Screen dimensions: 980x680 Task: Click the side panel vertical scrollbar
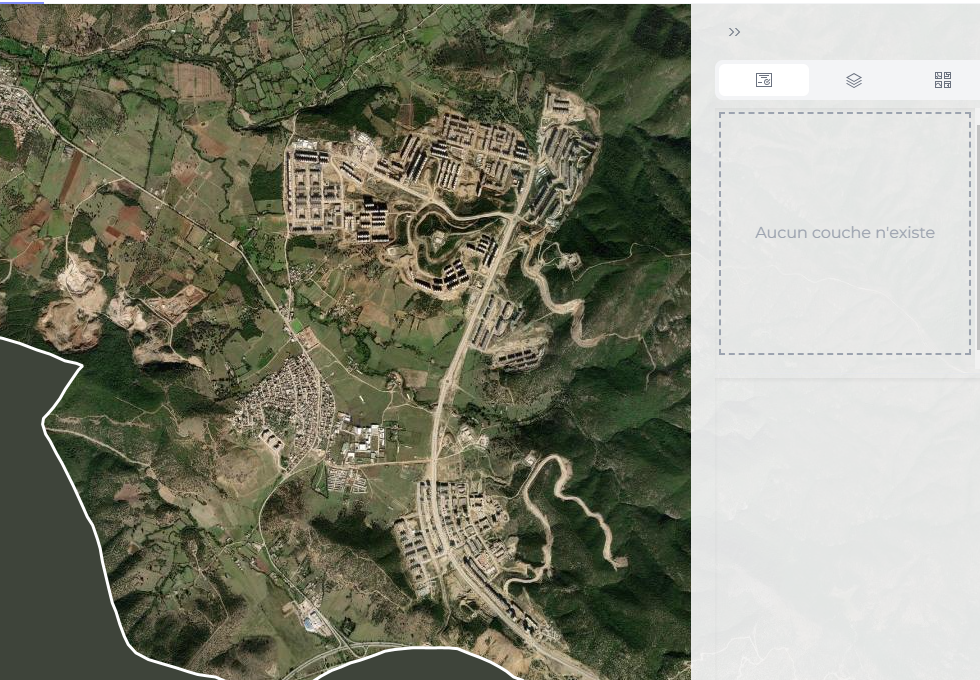click(x=977, y=240)
